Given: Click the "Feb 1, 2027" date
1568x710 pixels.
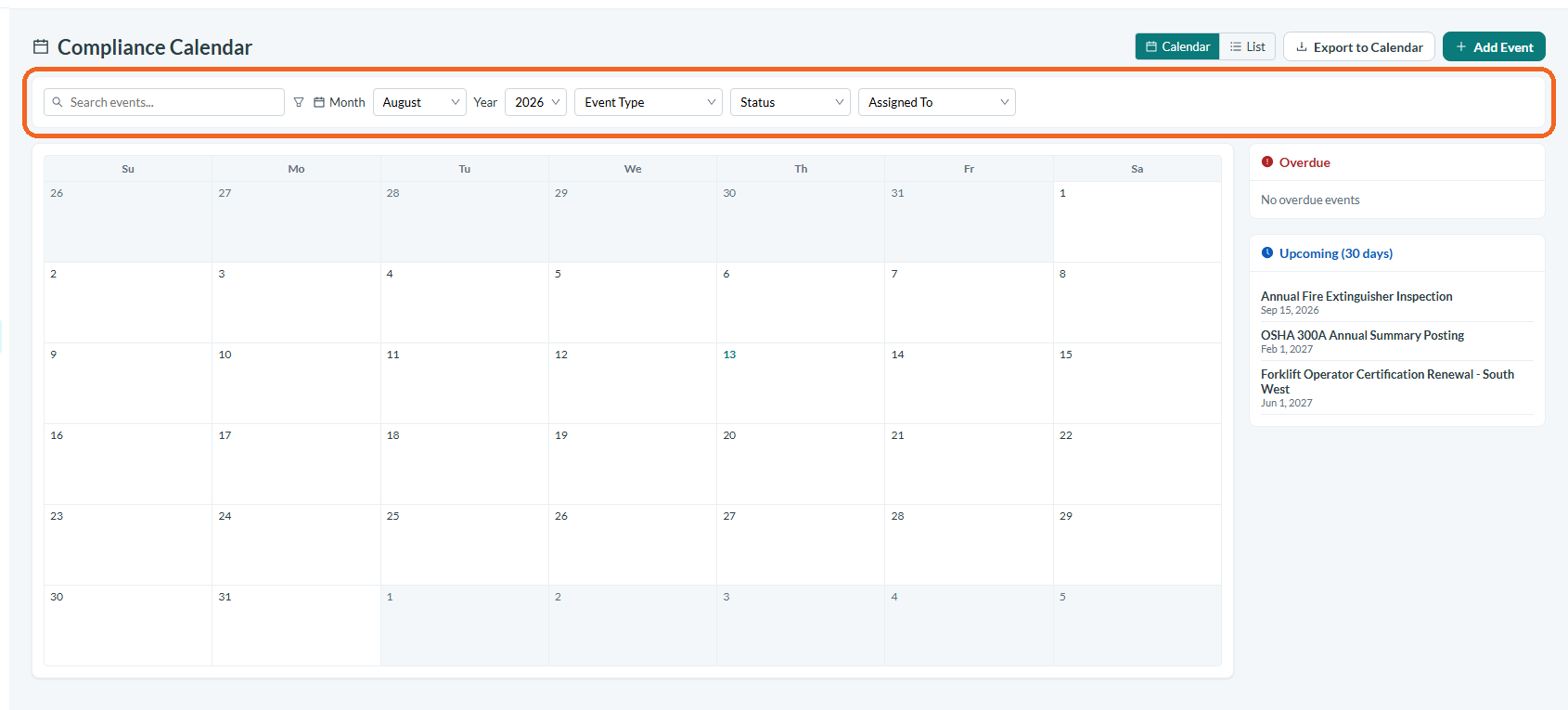Looking at the screenshot, I should 1287,349.
